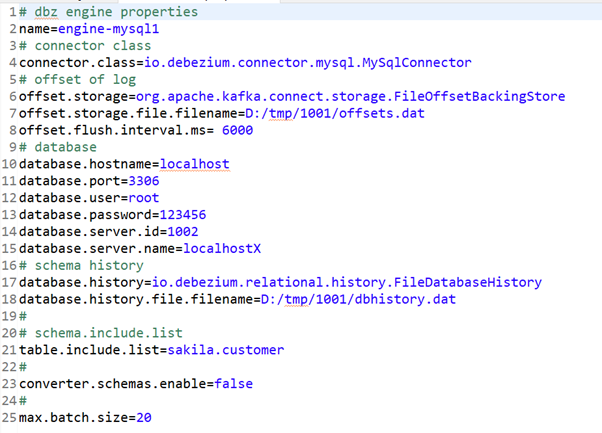The image size is (602, 433).
Task: Click the '# connector class' comment
Action: click(85, 46)
